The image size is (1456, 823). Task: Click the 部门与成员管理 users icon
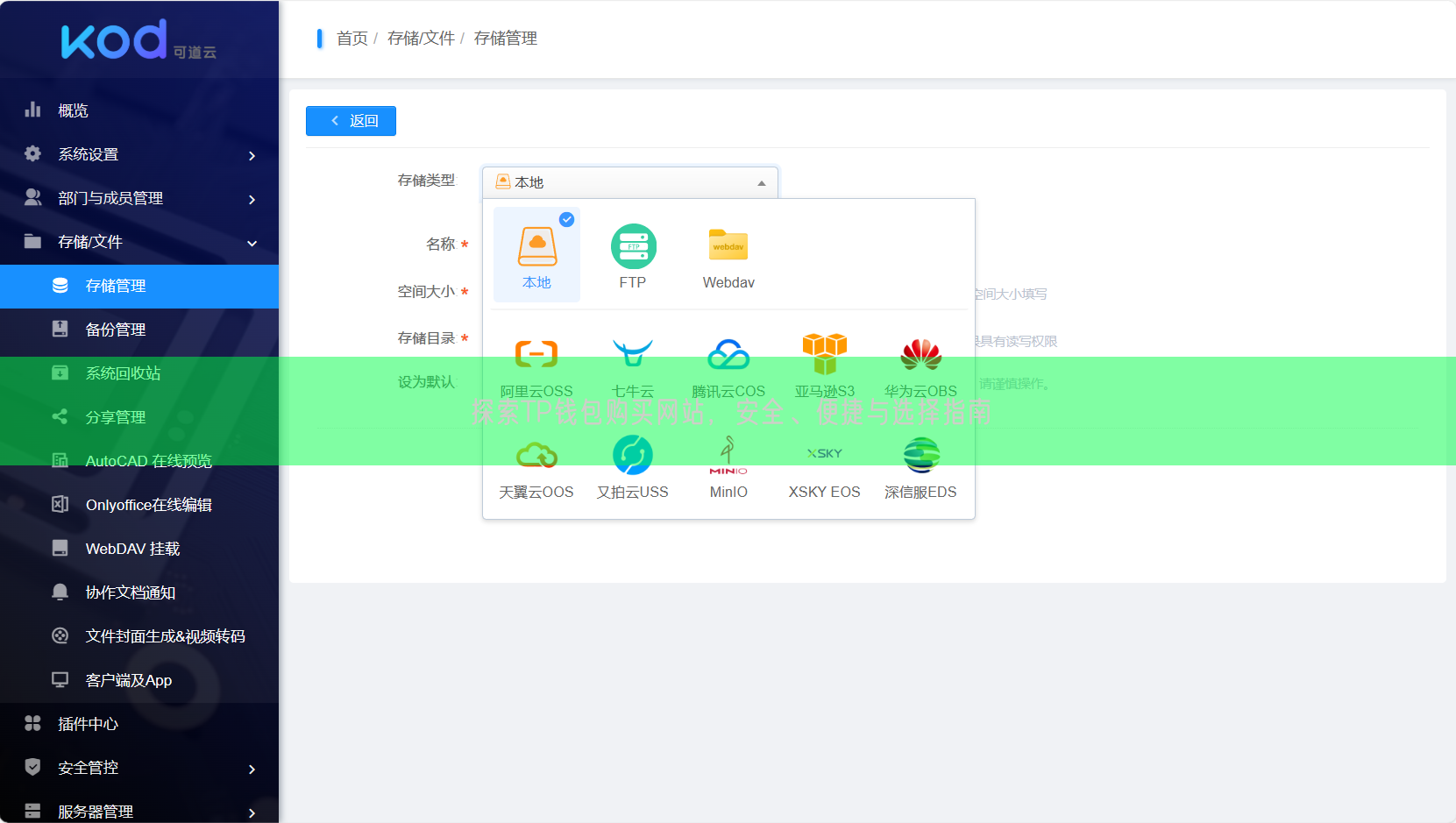click(x=32, y=197)
